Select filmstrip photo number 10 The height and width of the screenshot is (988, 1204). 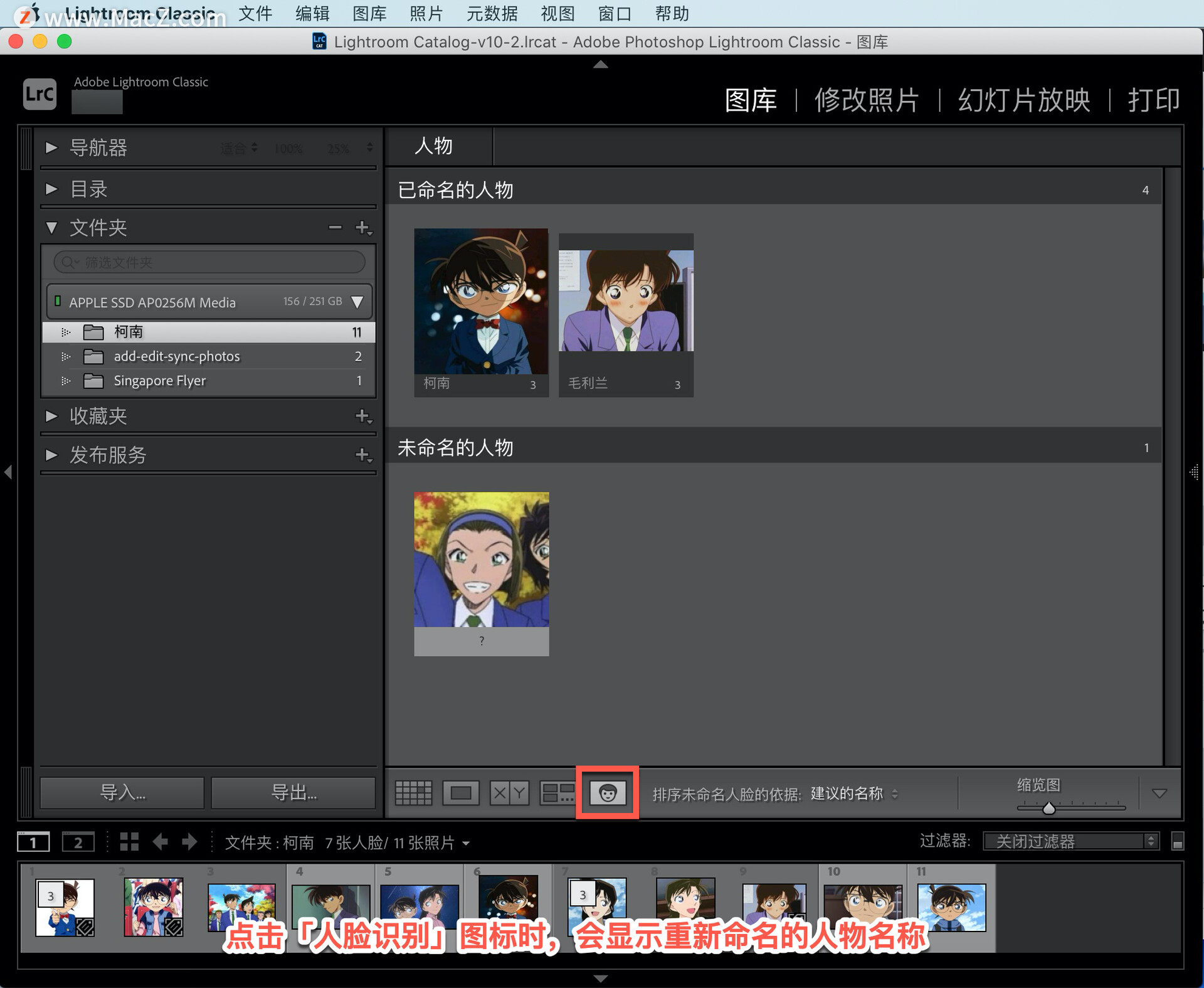coord(863,908)
